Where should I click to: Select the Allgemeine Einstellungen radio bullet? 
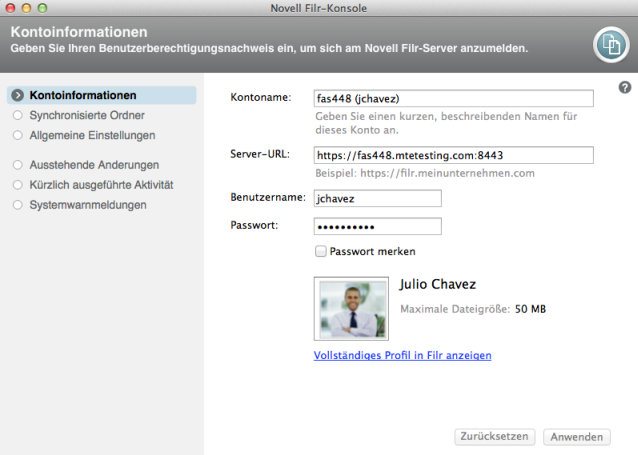17,135
